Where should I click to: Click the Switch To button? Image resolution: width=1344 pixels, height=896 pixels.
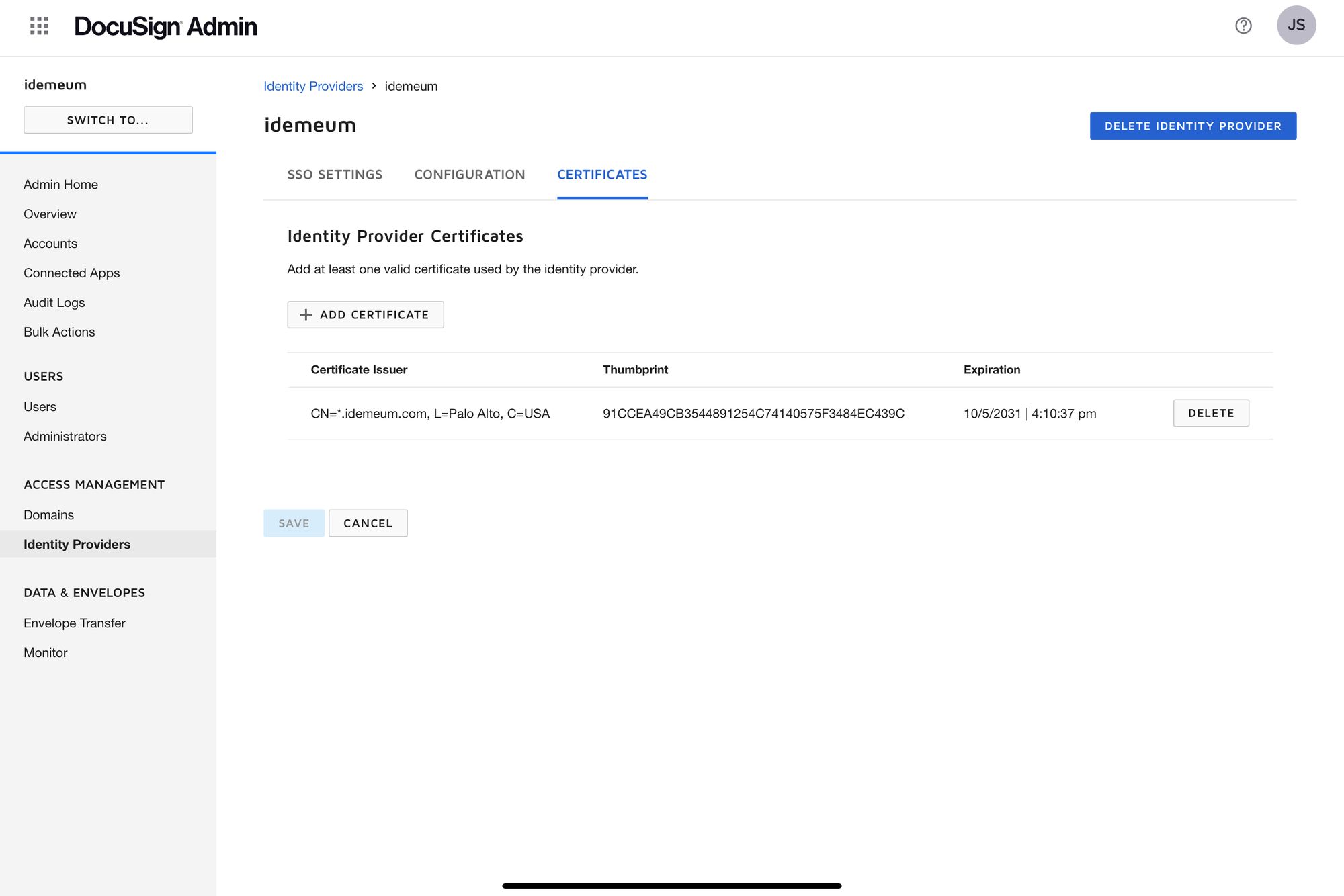(108, 120)
